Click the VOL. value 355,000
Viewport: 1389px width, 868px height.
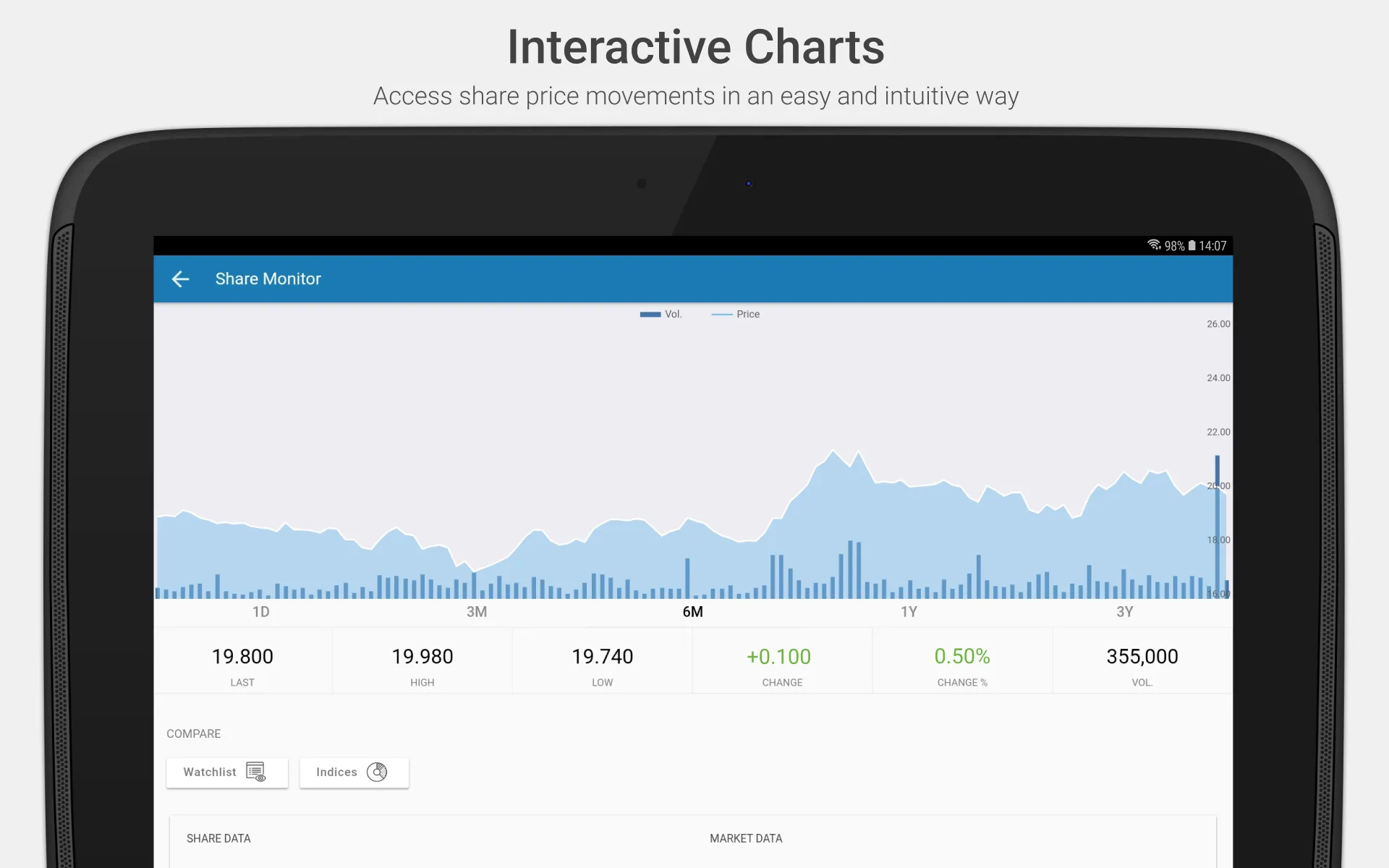pyautogui.click(x=1142, y=657)
